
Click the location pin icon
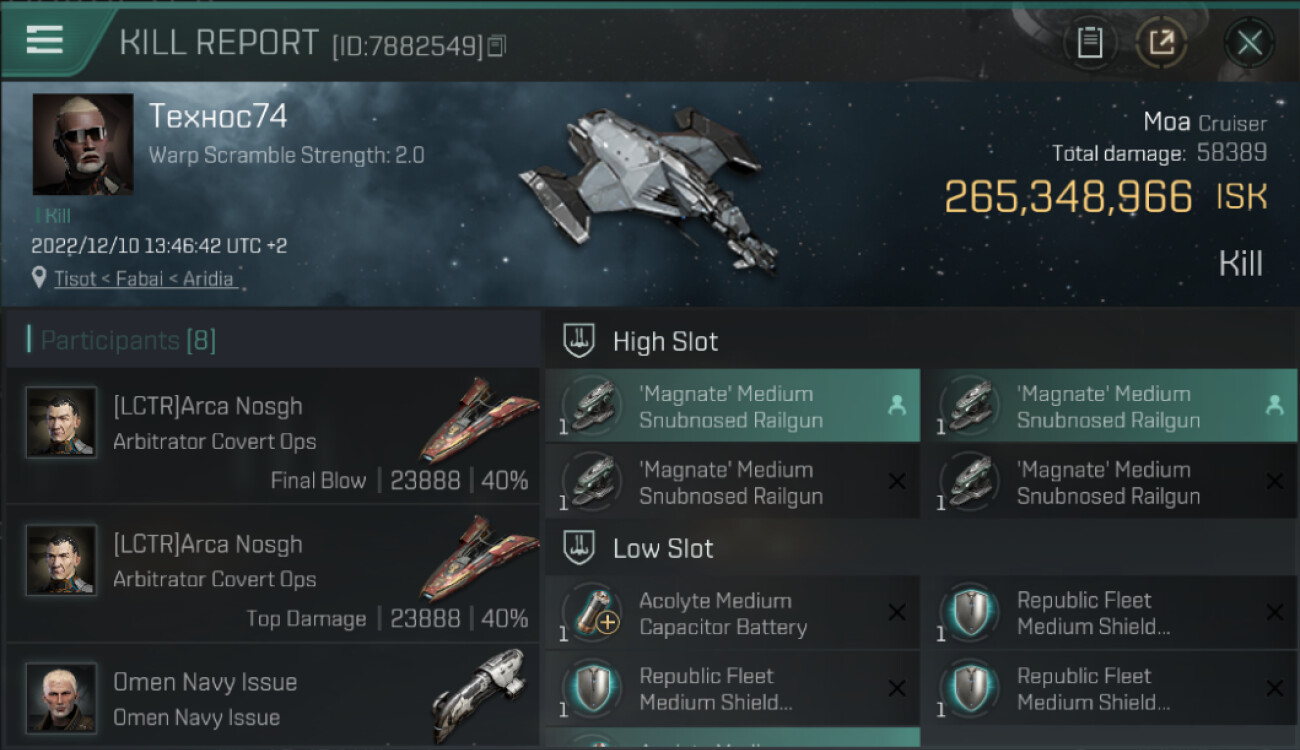39,278
